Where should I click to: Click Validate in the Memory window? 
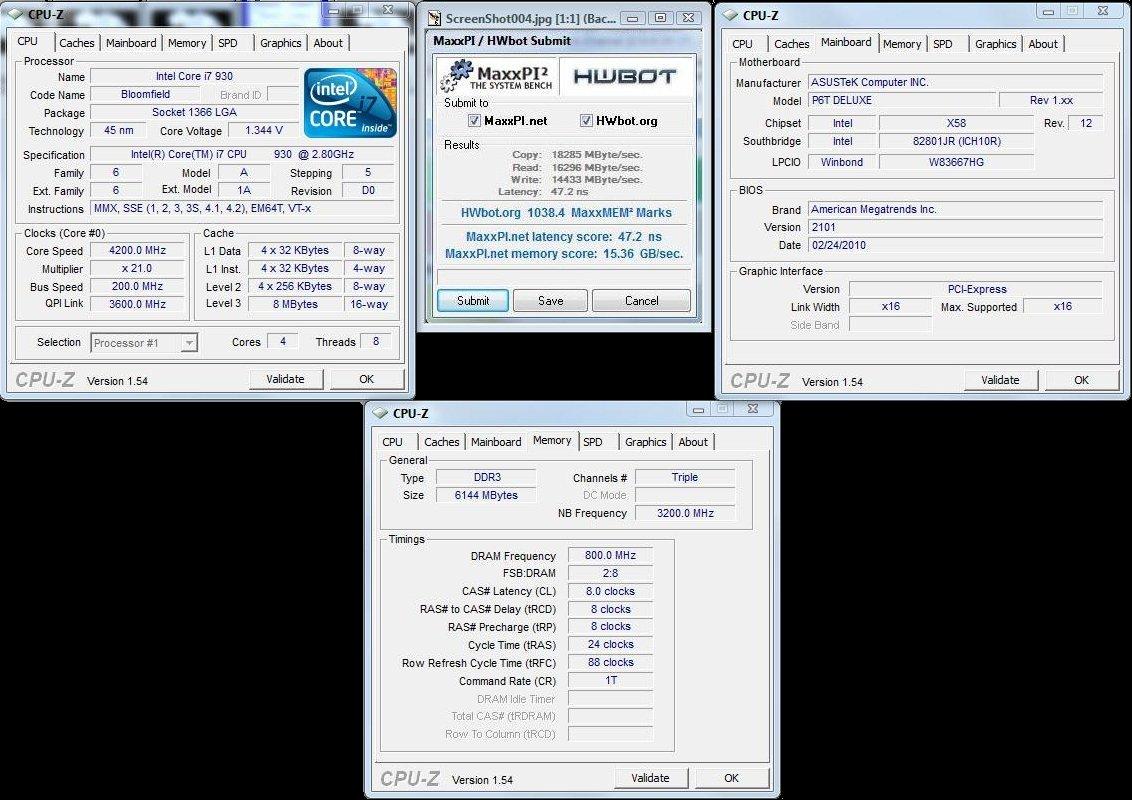[650, 778]
